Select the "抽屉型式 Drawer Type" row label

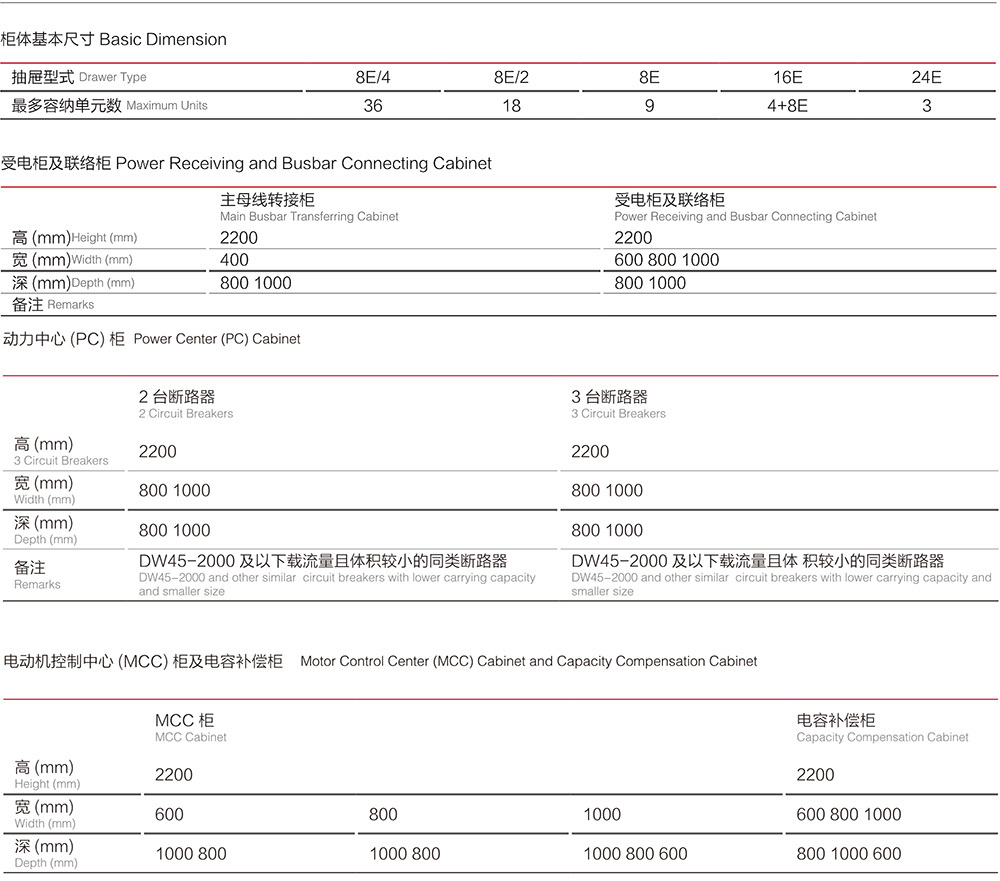point(79,77)
